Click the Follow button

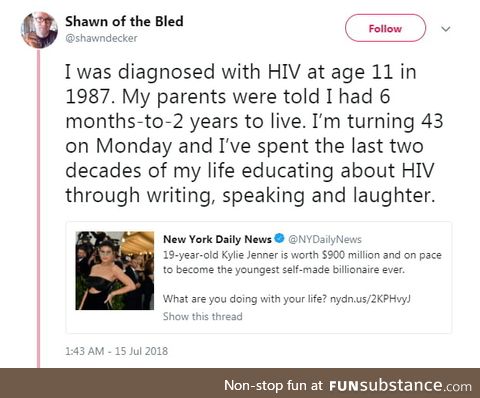[x=385, y=28]
